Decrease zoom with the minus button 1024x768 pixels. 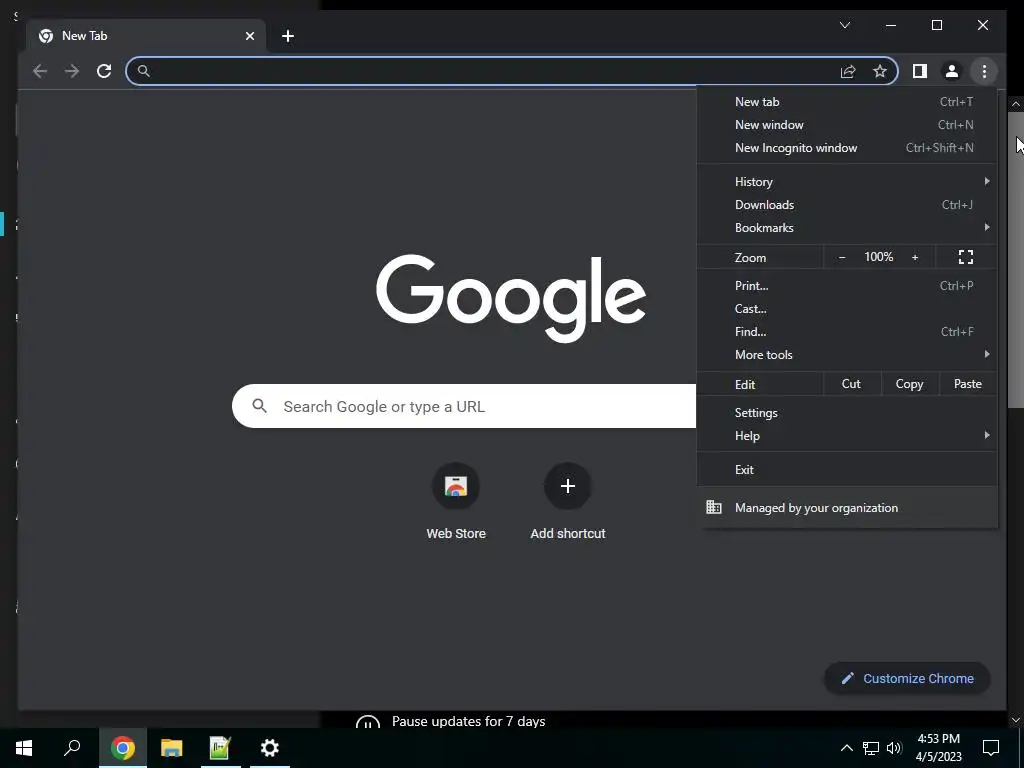tap(842, 257)
